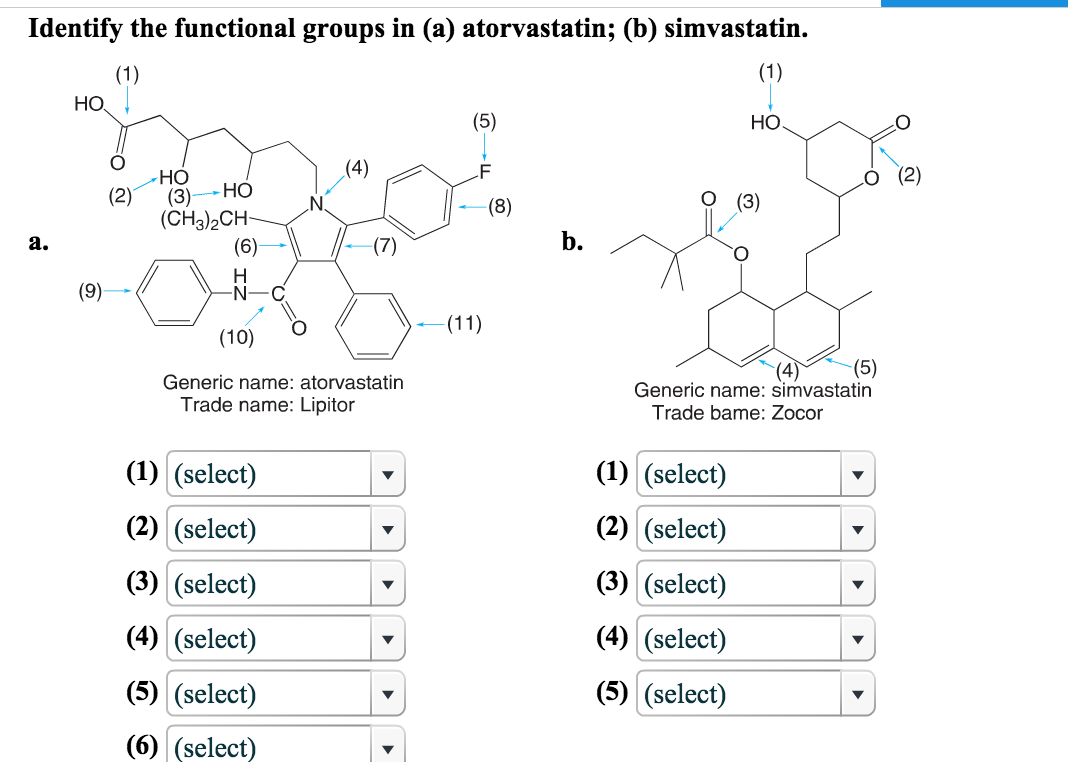This screenshot has width=1068, height=776.
Task: Open the atorvastatin (2) select menu
Action: [285, 529]
